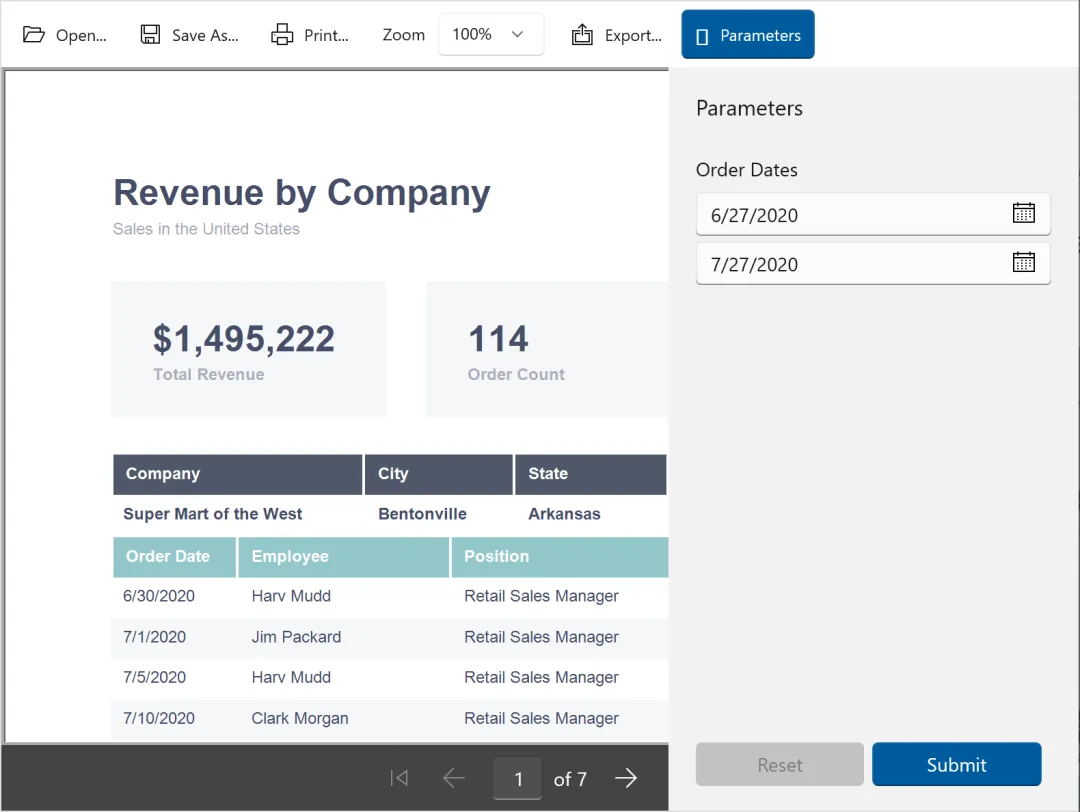Viewport: 1080px width, 812px height.
Task: Open calendar picker for the 6/27/2020 start date
Action: tap(1023, 213)
